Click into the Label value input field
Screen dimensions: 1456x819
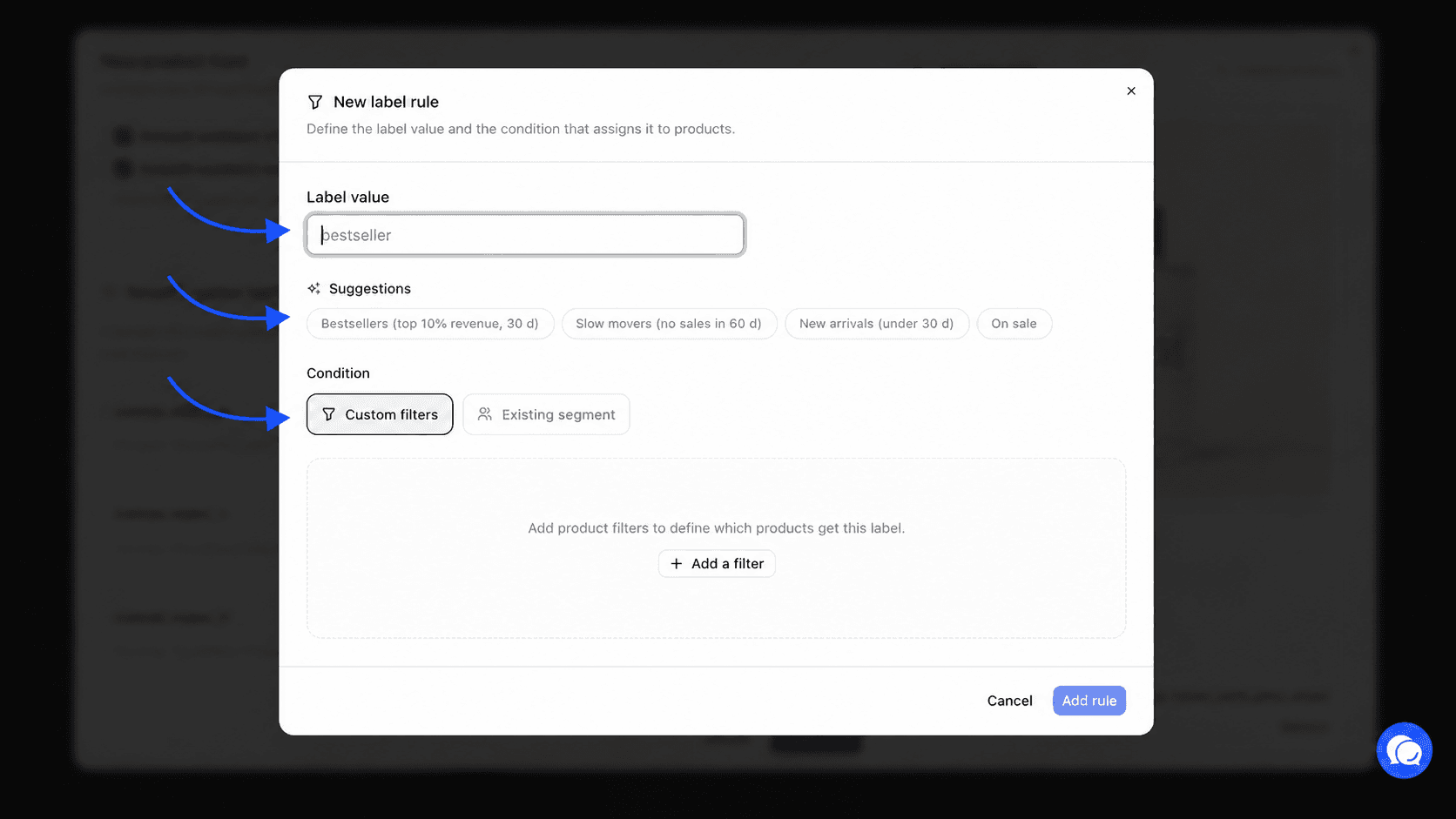pos(525,235)
